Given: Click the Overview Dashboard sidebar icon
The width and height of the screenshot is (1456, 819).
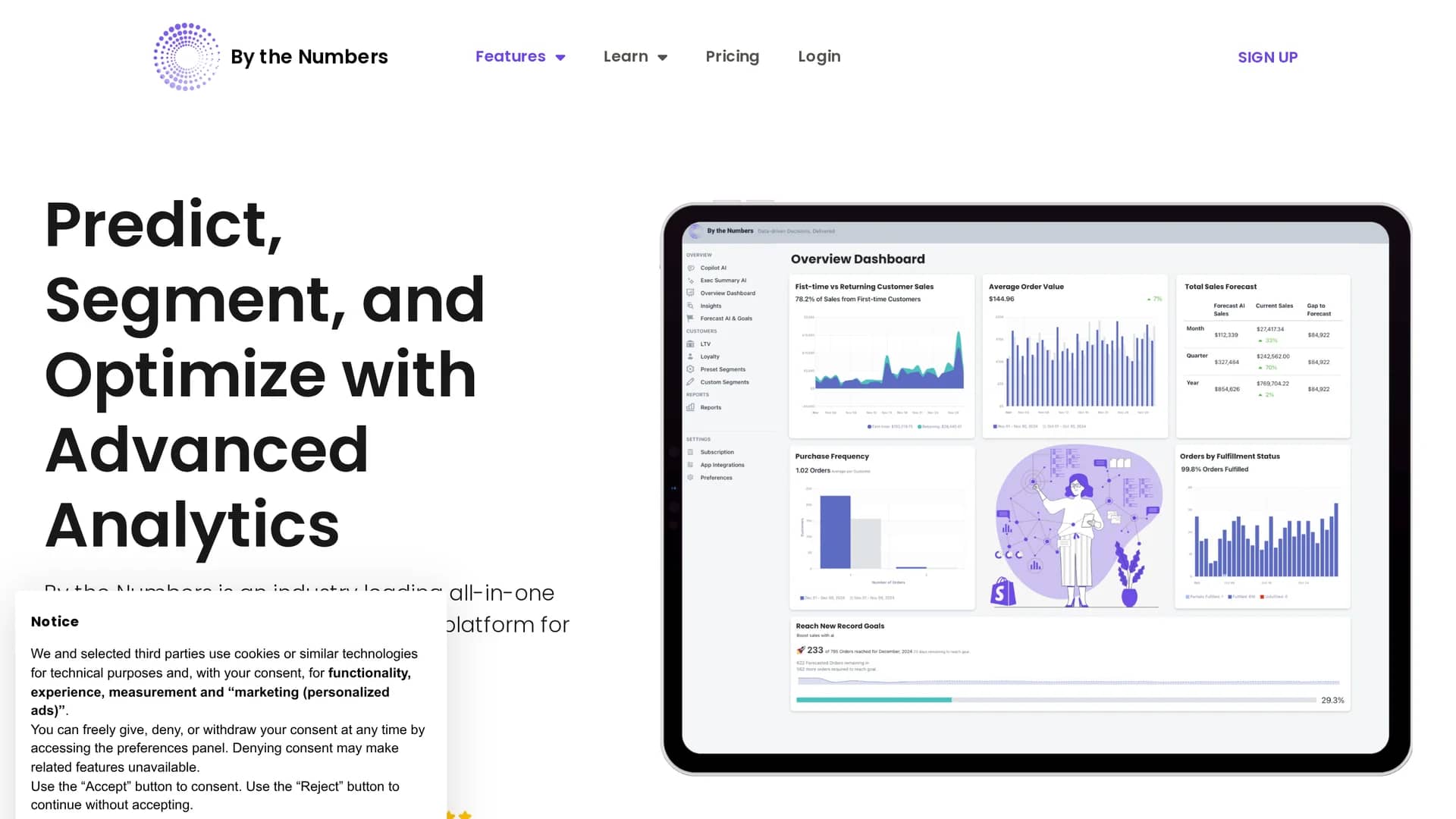Looking at the screenshot, I should (x=691, y=293).
